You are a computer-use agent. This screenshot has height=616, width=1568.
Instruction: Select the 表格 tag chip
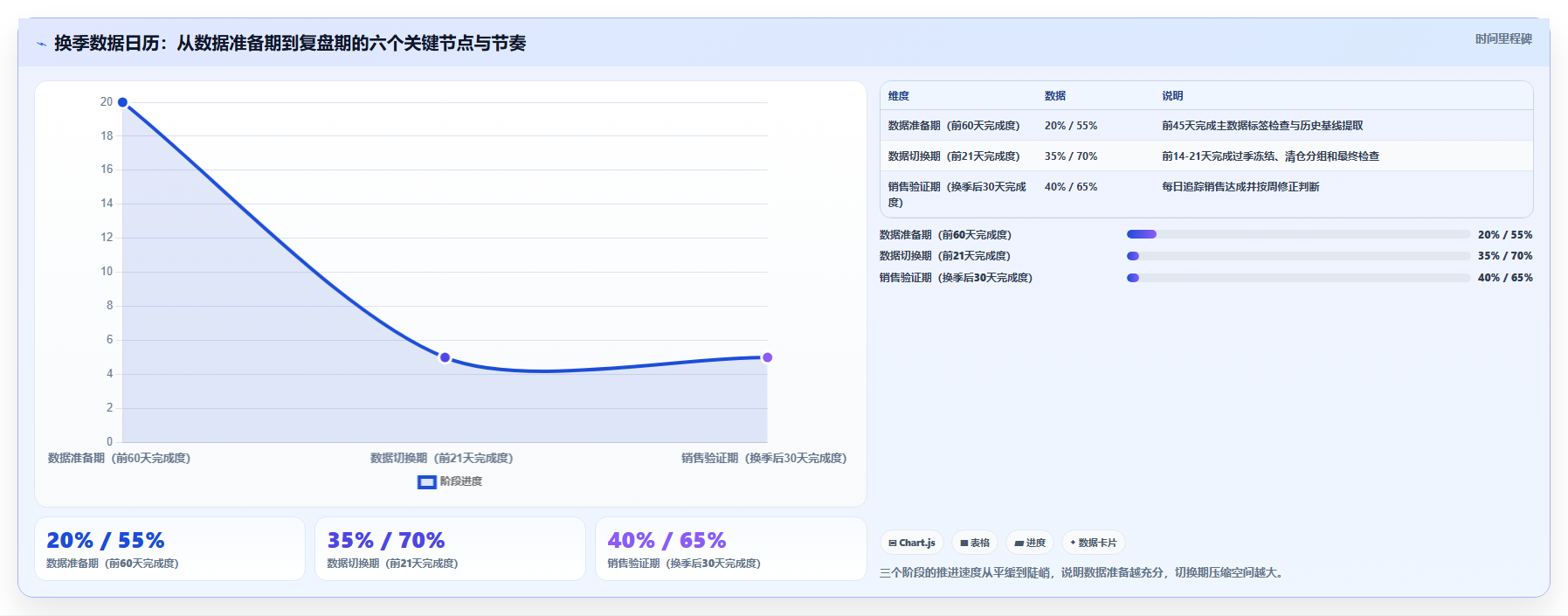(975, 543)
